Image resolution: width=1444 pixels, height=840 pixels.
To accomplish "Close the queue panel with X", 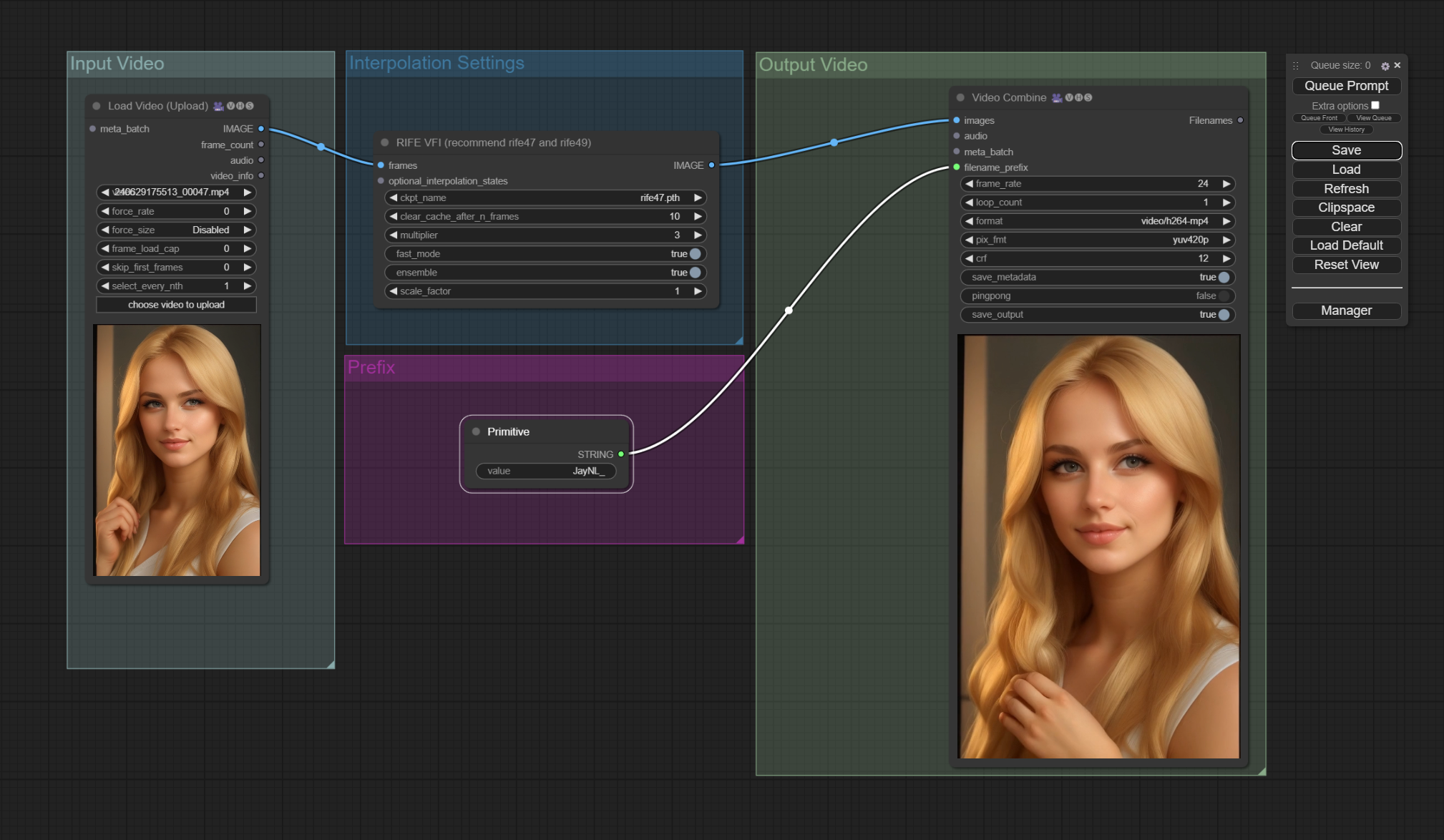I will tap(1397, 65).
